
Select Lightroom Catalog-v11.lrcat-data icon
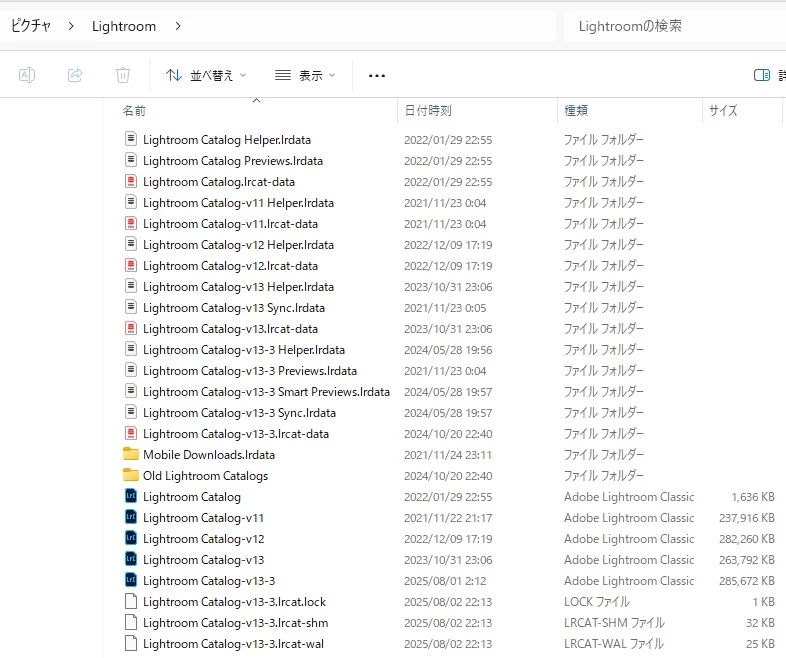130,223
